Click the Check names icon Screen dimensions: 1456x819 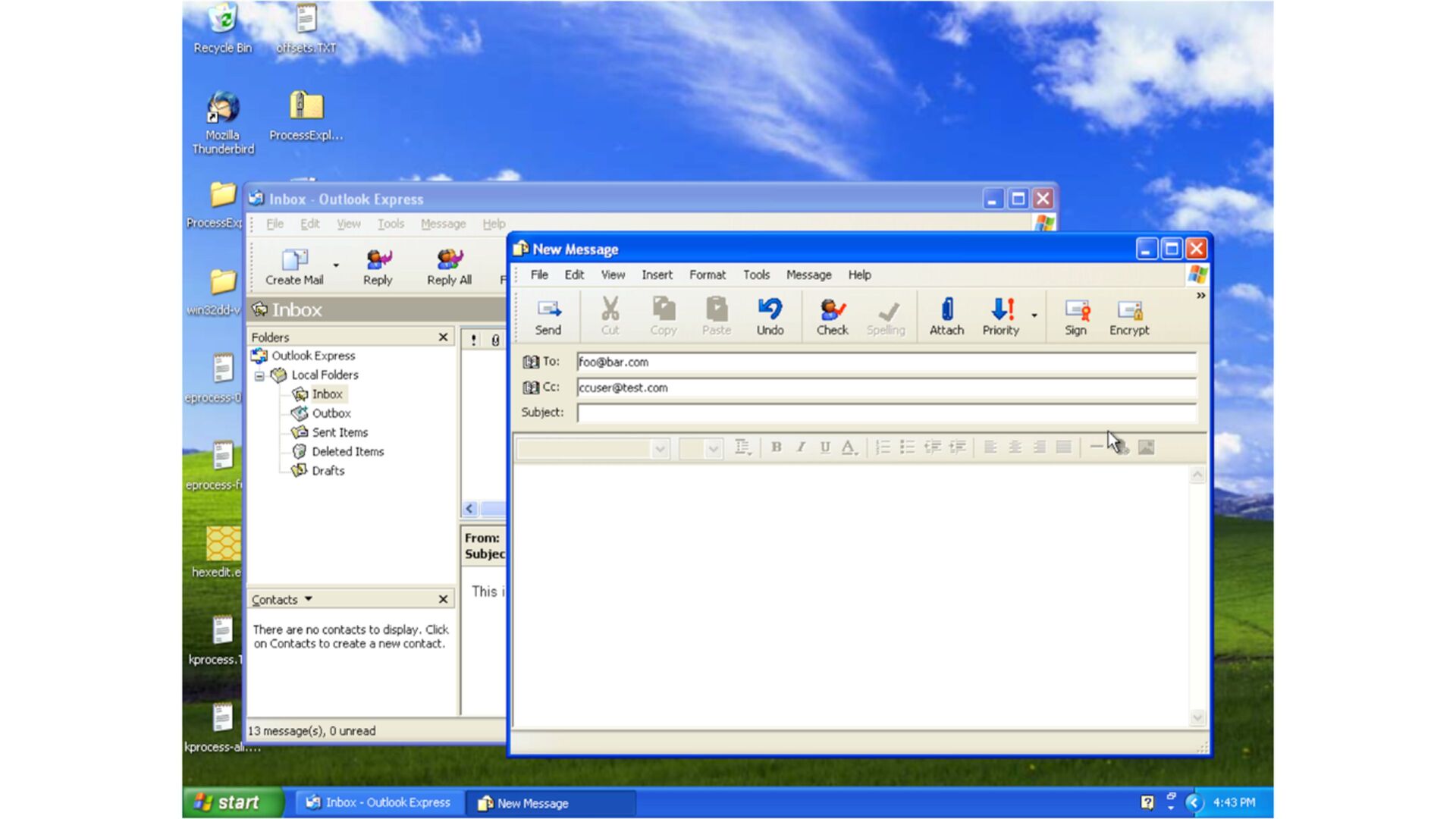(x=832, y=315)
